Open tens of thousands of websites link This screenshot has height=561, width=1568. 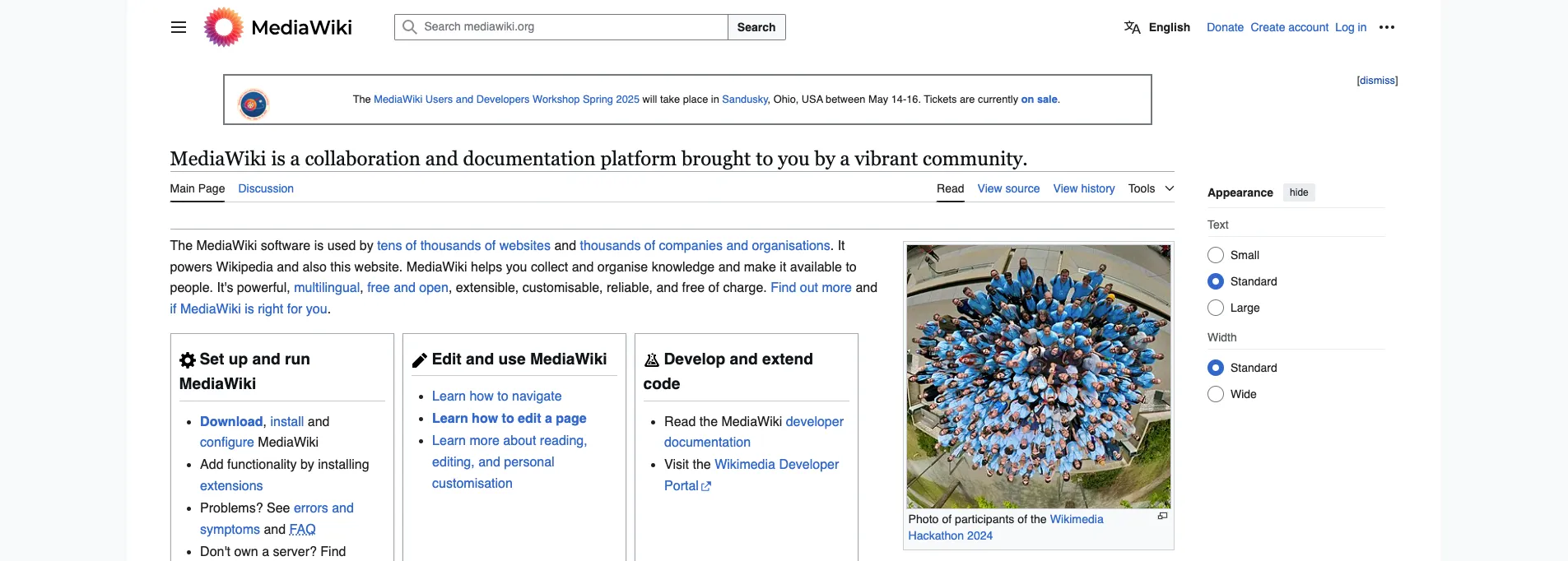(x=463, y=246)
